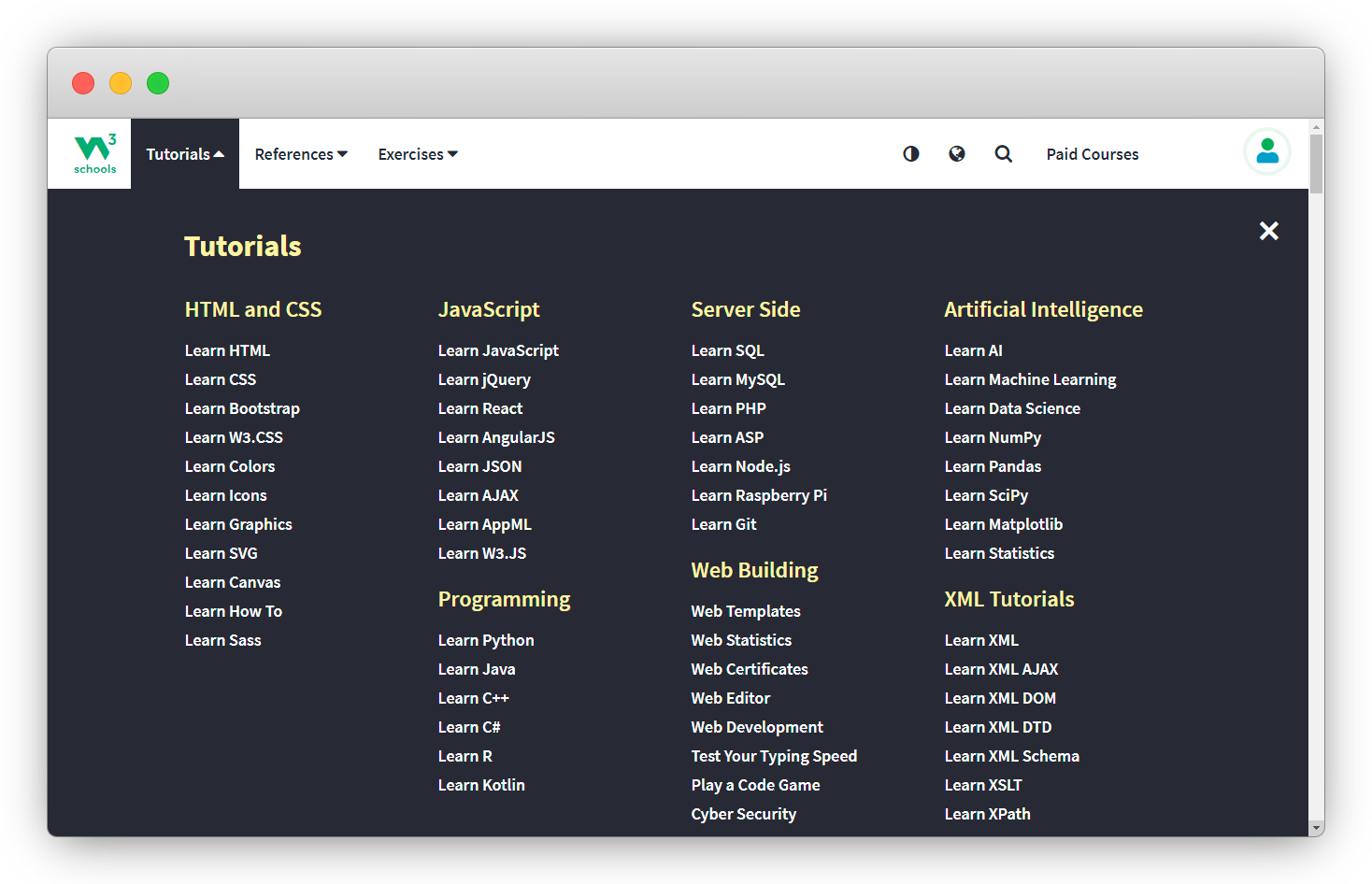Click the W3Schools logo
Image resolution: width=1372 pixels, height=884 pixels.
pyautogui.click(x=95, y=153)
